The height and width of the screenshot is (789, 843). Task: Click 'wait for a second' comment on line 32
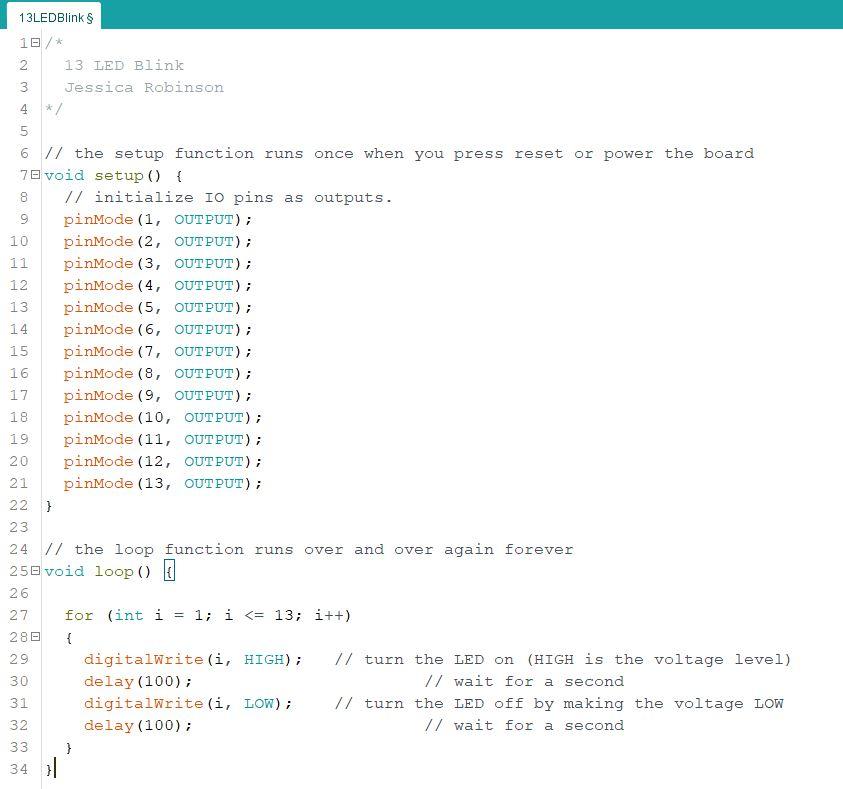click(524, 726)
